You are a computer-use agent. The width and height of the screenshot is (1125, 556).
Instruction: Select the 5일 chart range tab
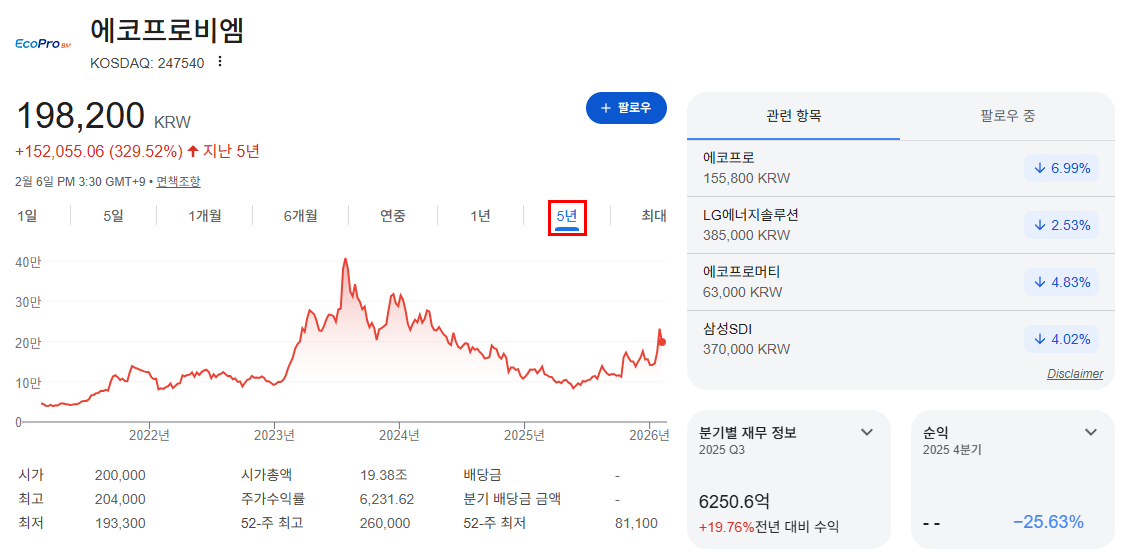(113, 215)
